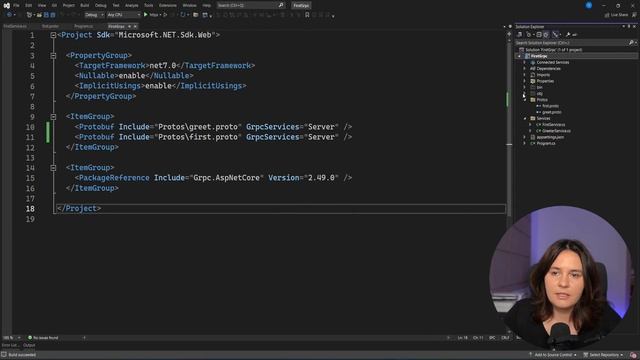This screenshot has width=640, height=360.
Task: Open the Edit menu
Action: pos(29,5)
